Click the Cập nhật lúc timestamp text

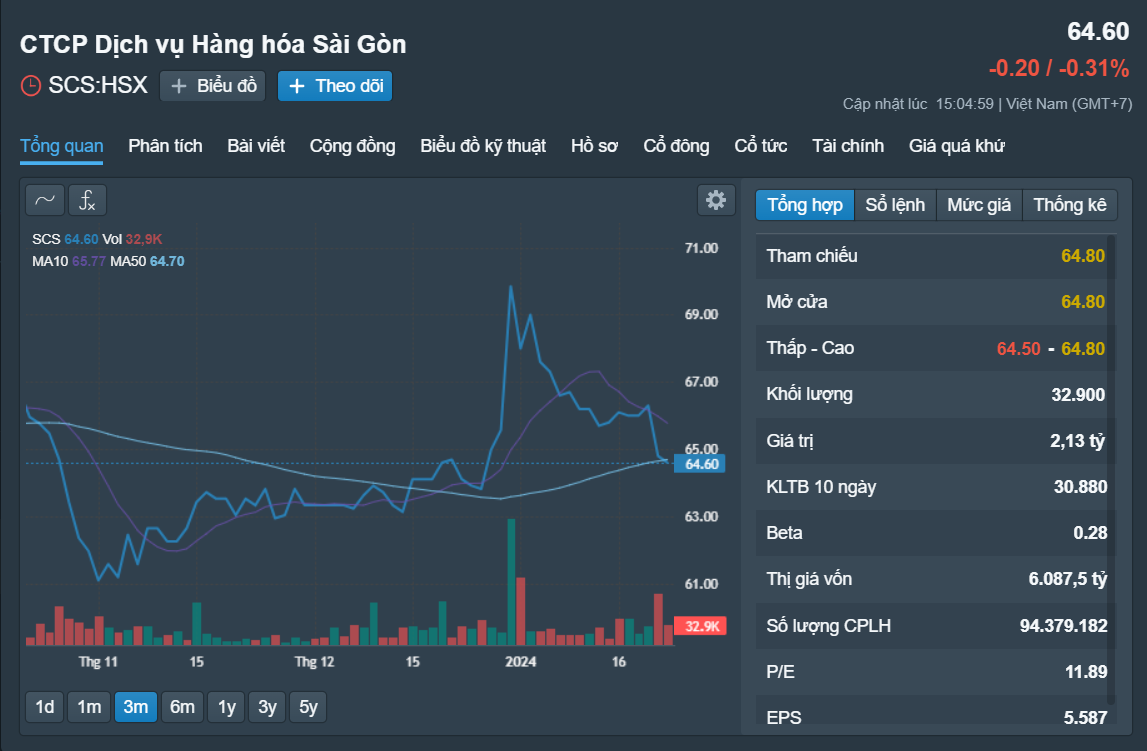click(x=987, y=104)
